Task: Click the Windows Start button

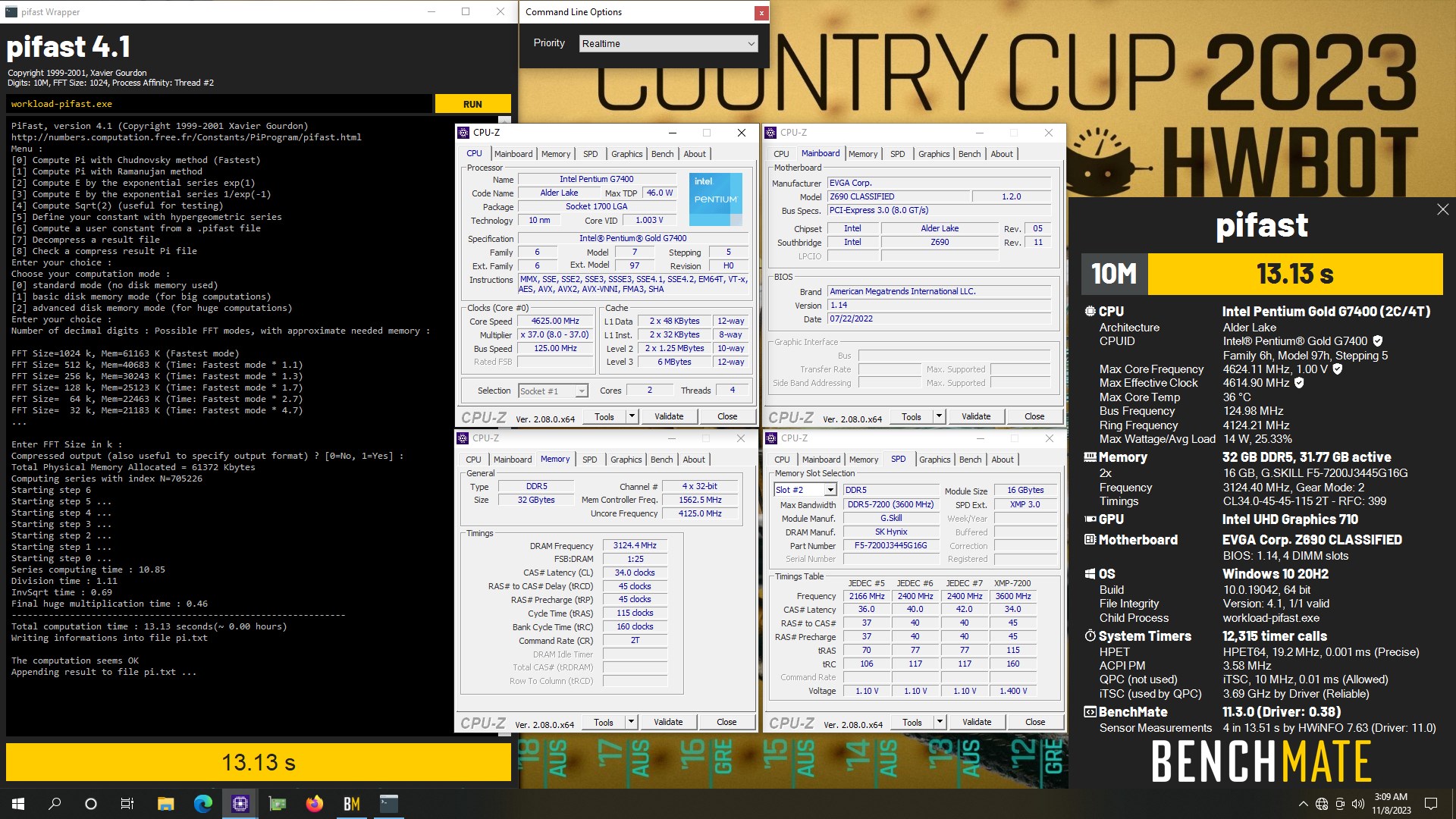Action: tap(18, 804)
